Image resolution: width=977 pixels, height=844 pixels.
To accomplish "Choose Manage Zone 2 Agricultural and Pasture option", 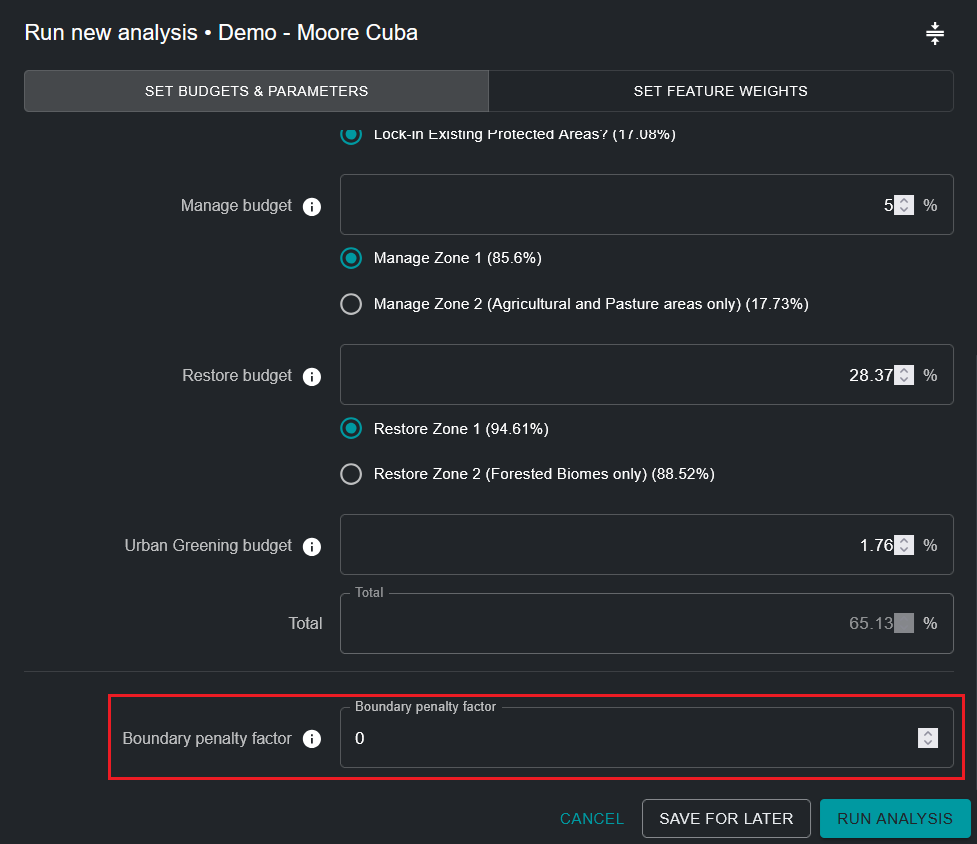I will click(x=351, y=304).
